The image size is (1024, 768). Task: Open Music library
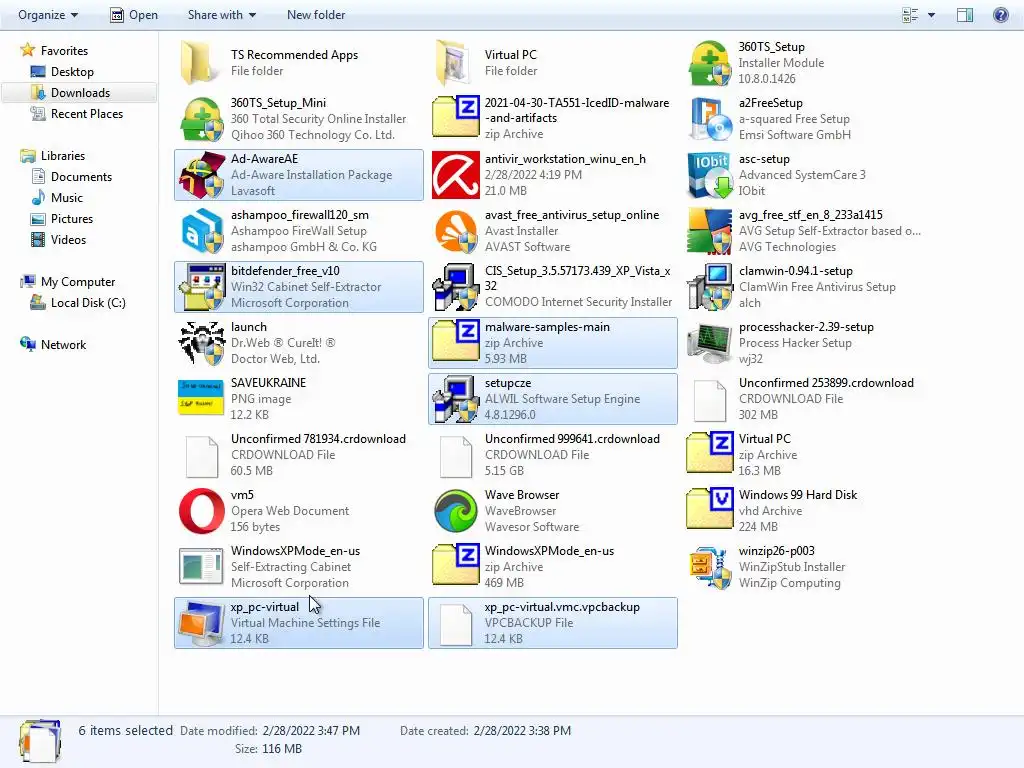[x=57, y=197]
